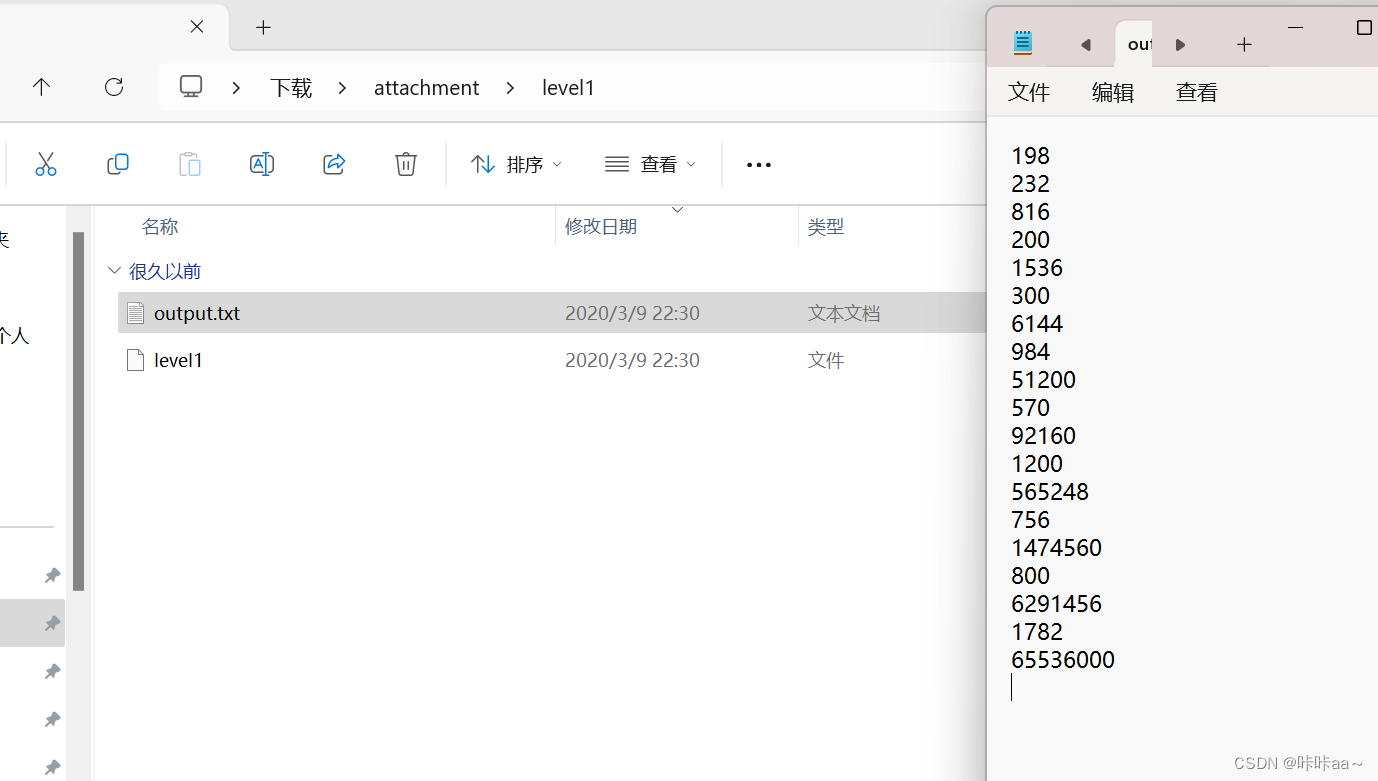Open the 文件 menu in Notepad

coord(1029,92)
